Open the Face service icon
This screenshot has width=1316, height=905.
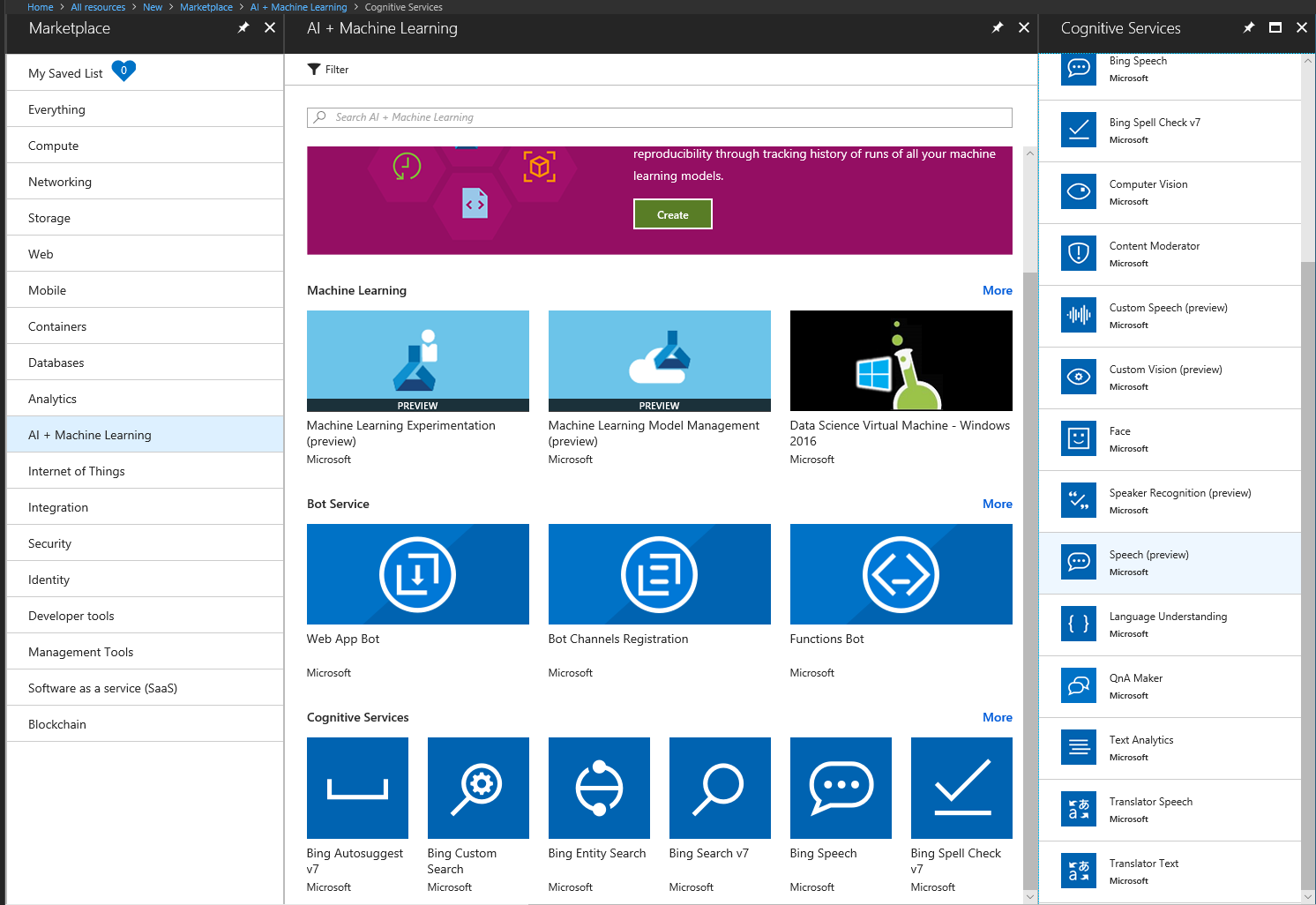[x=1079, y=438]
